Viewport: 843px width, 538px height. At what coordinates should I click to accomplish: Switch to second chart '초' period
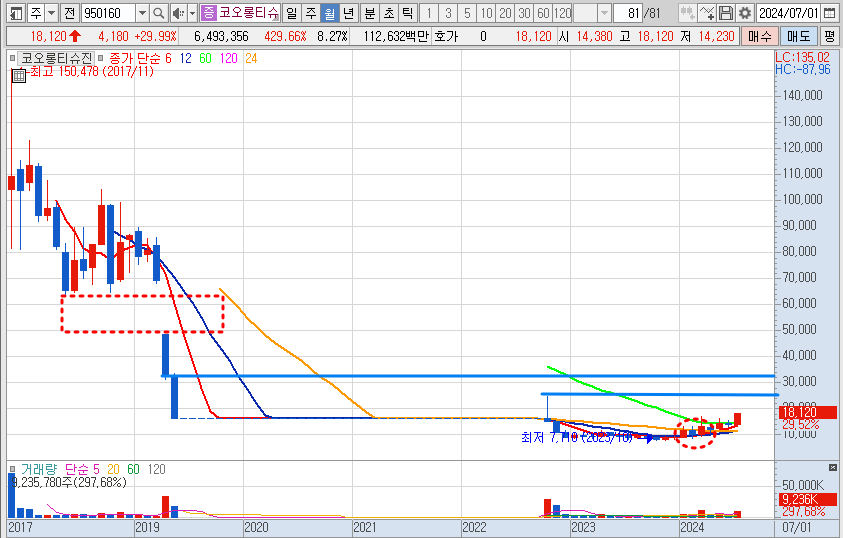tap(389, 13)
